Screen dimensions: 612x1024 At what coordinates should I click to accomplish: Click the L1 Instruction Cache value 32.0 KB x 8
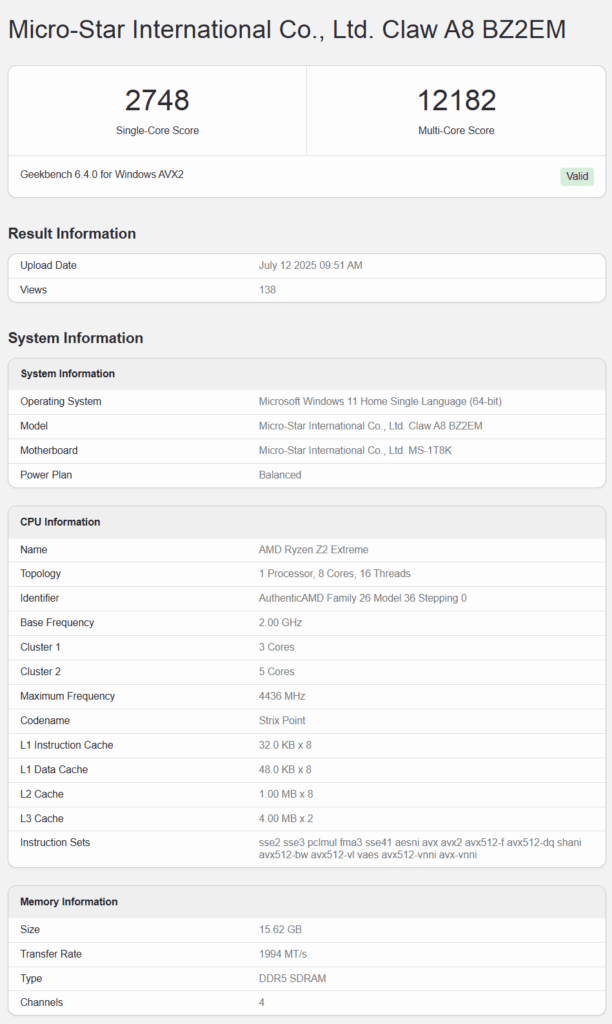[285, 745]
